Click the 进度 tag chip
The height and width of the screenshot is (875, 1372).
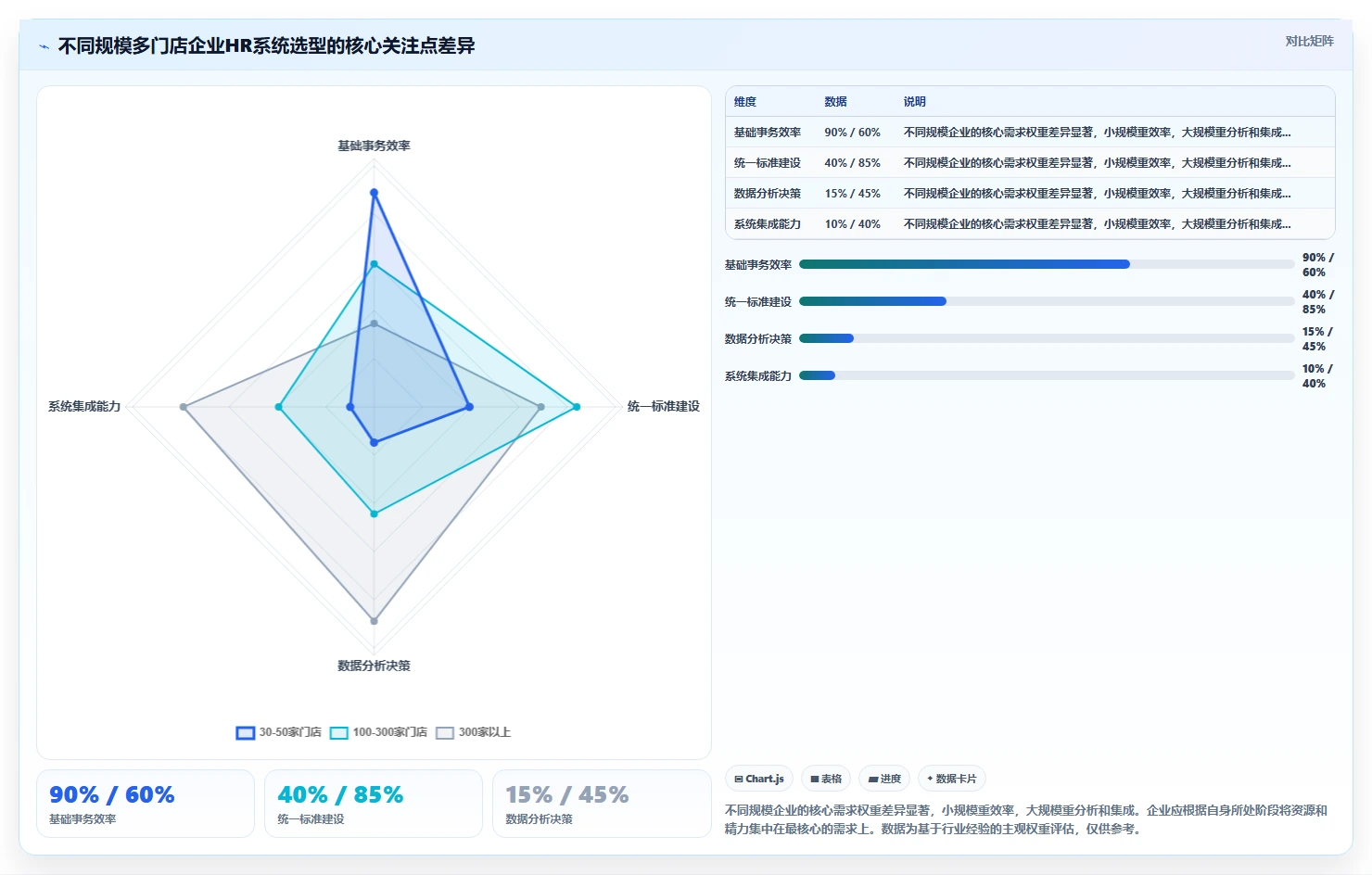pos(884,779)
